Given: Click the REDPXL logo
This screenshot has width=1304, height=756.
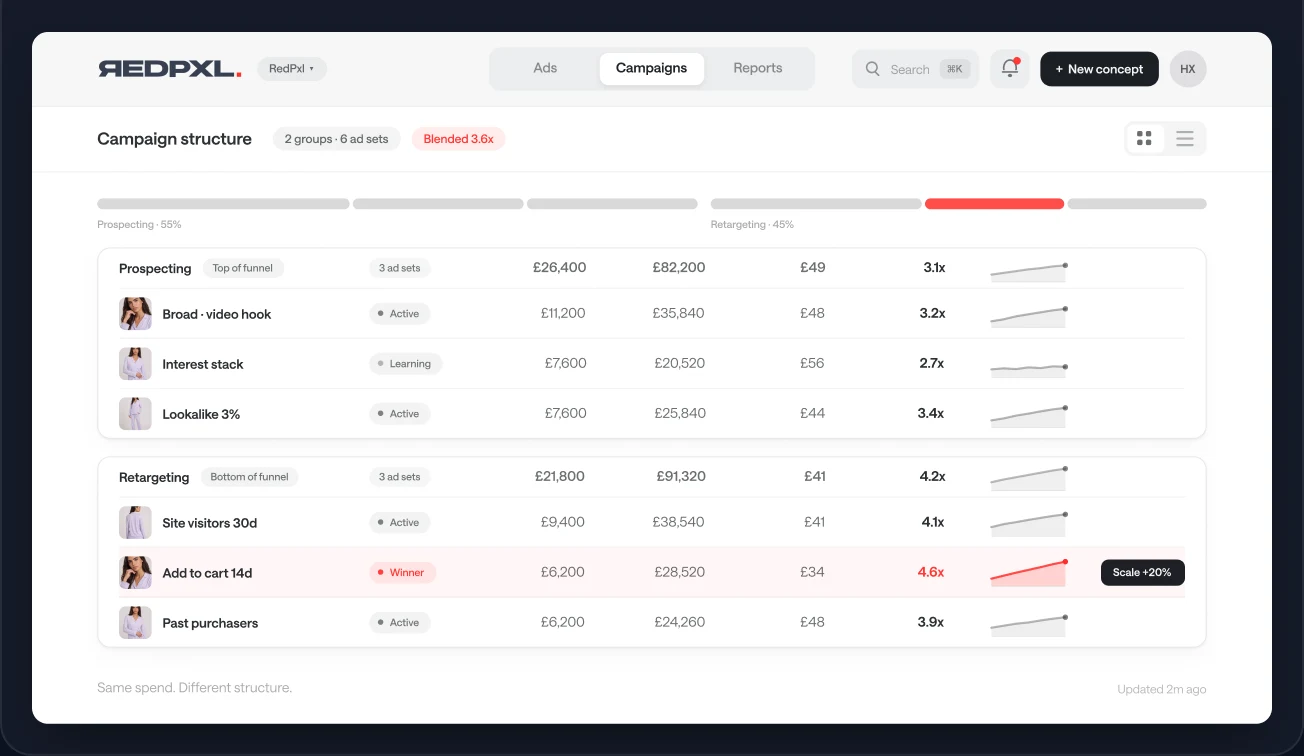Looking at the screenshot, I should [x=170, y=69].
